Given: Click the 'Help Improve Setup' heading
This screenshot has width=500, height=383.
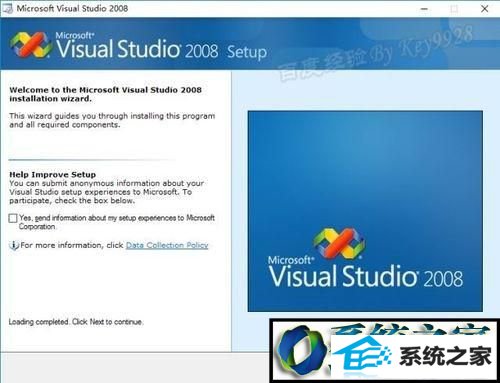Looking at the screenshot, I should [x=53, y=174].
